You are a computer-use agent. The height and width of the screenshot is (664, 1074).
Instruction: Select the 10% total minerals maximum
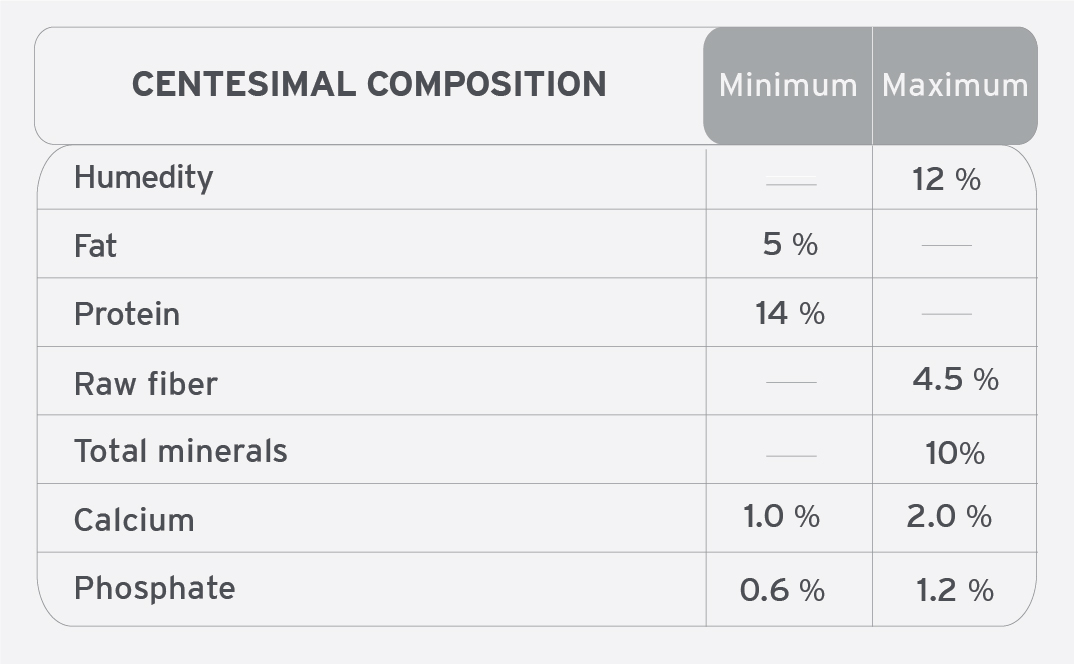[955, 453]
